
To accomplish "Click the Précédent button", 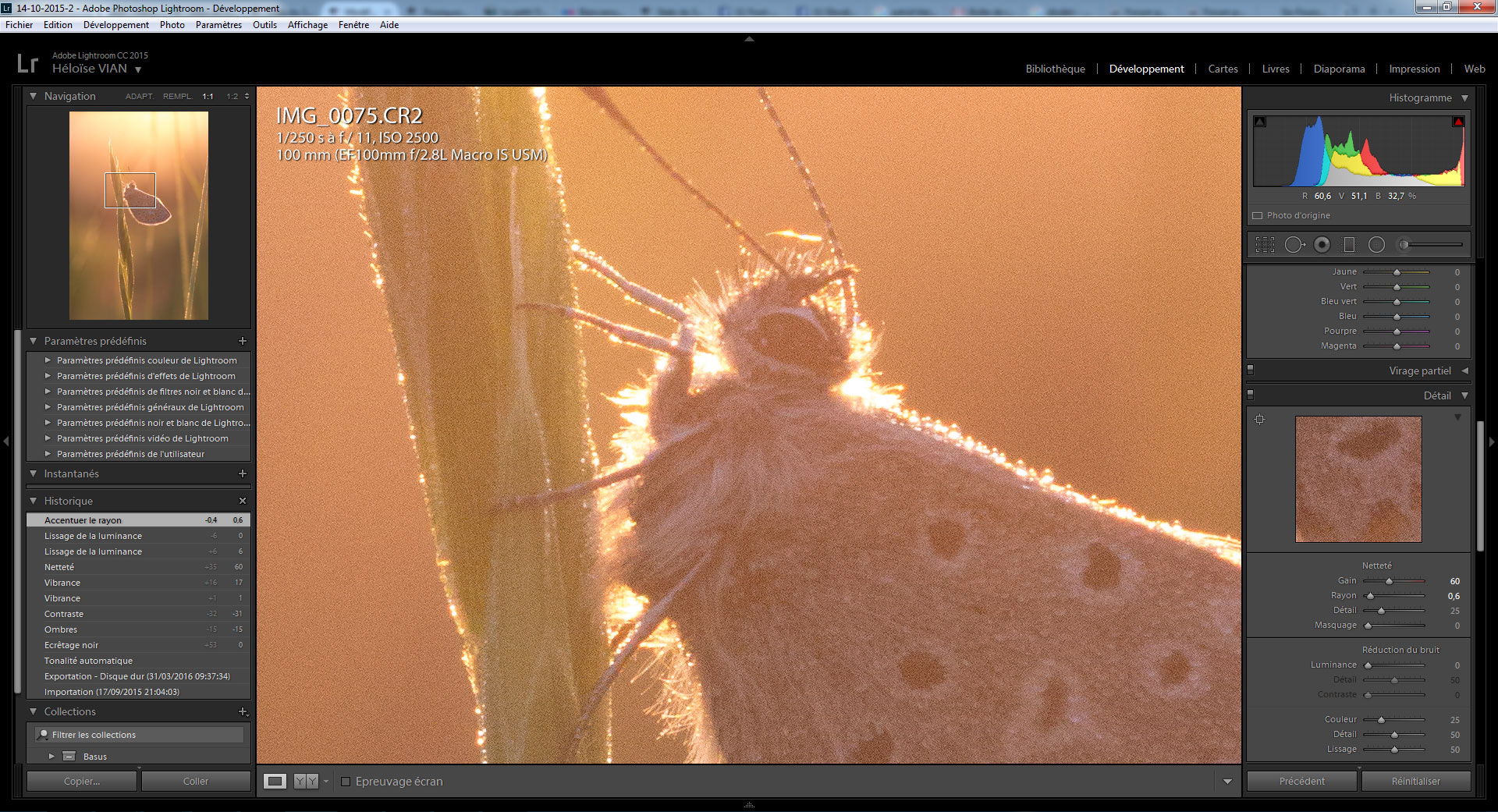I will (x=1301, y=781).
